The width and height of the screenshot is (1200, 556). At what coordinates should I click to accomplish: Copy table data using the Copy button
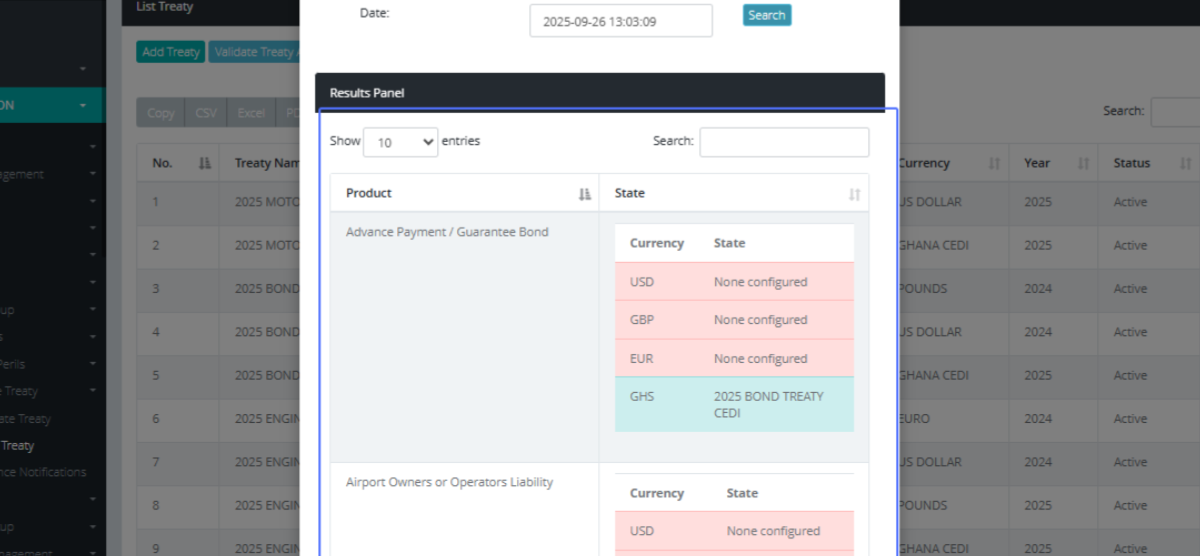coord(161,113)
